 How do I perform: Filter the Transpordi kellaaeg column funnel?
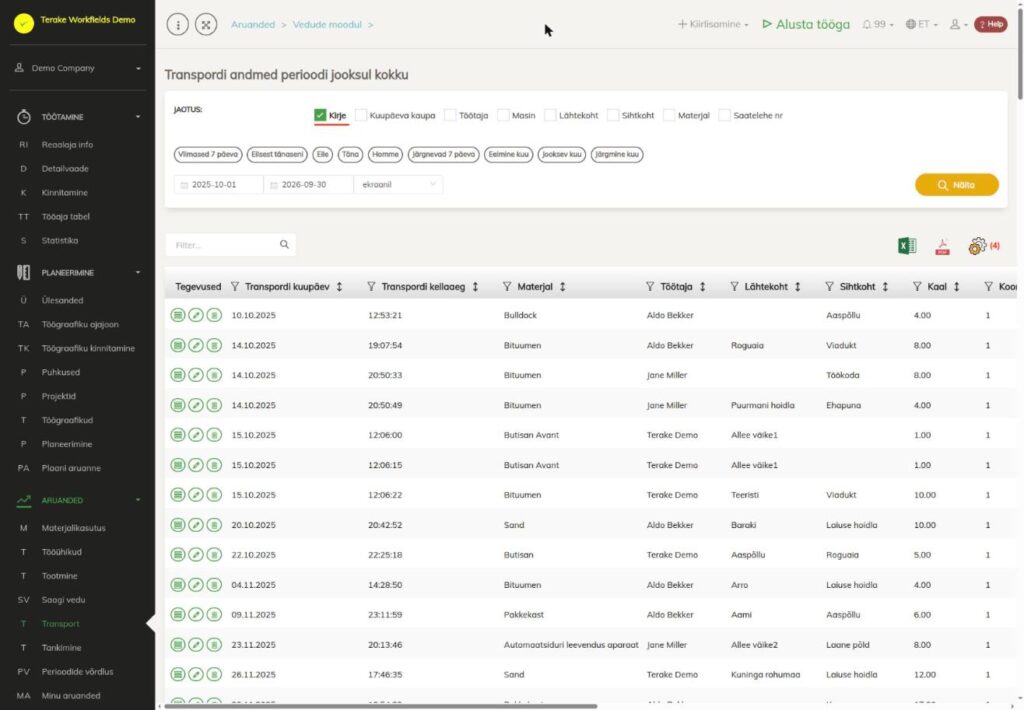click(x=371, y=287)
